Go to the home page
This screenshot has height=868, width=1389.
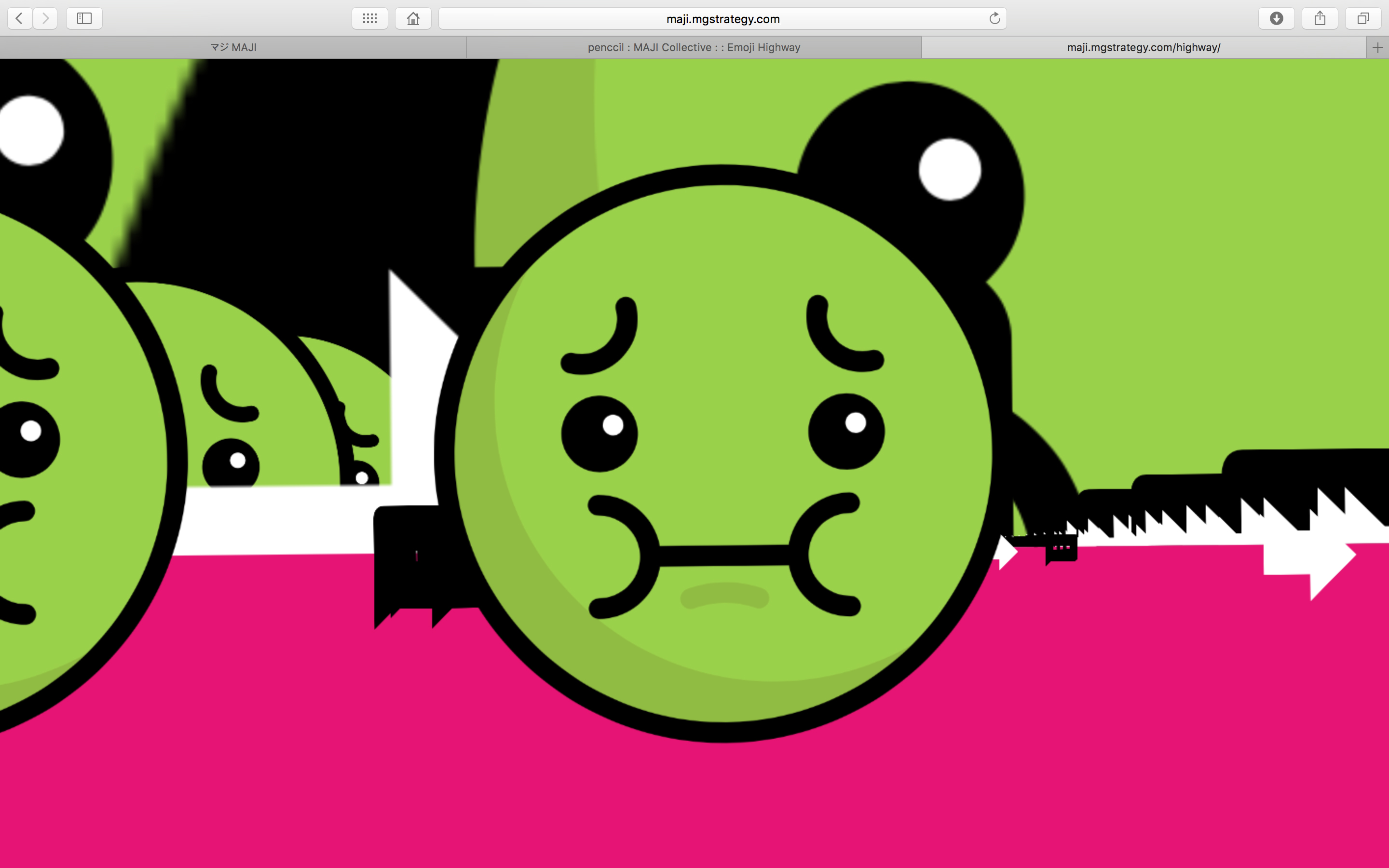tap(413, 18)
